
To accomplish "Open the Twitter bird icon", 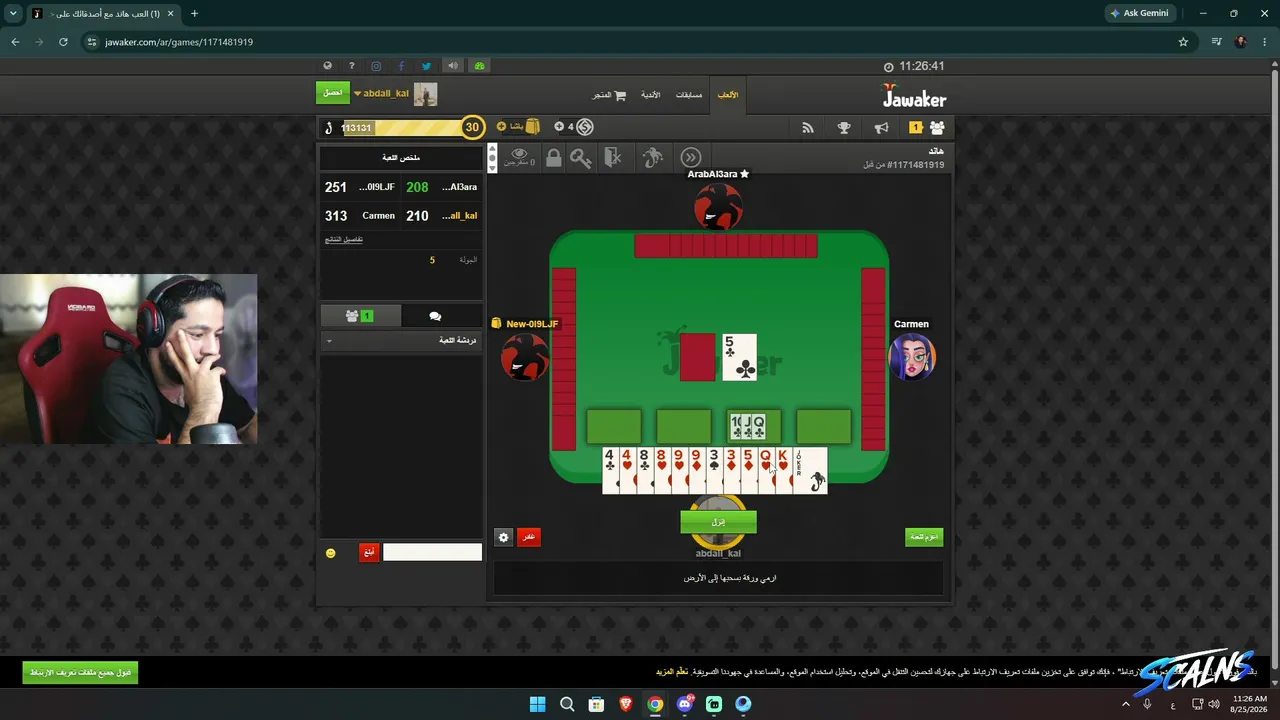I will click(427, 66).
